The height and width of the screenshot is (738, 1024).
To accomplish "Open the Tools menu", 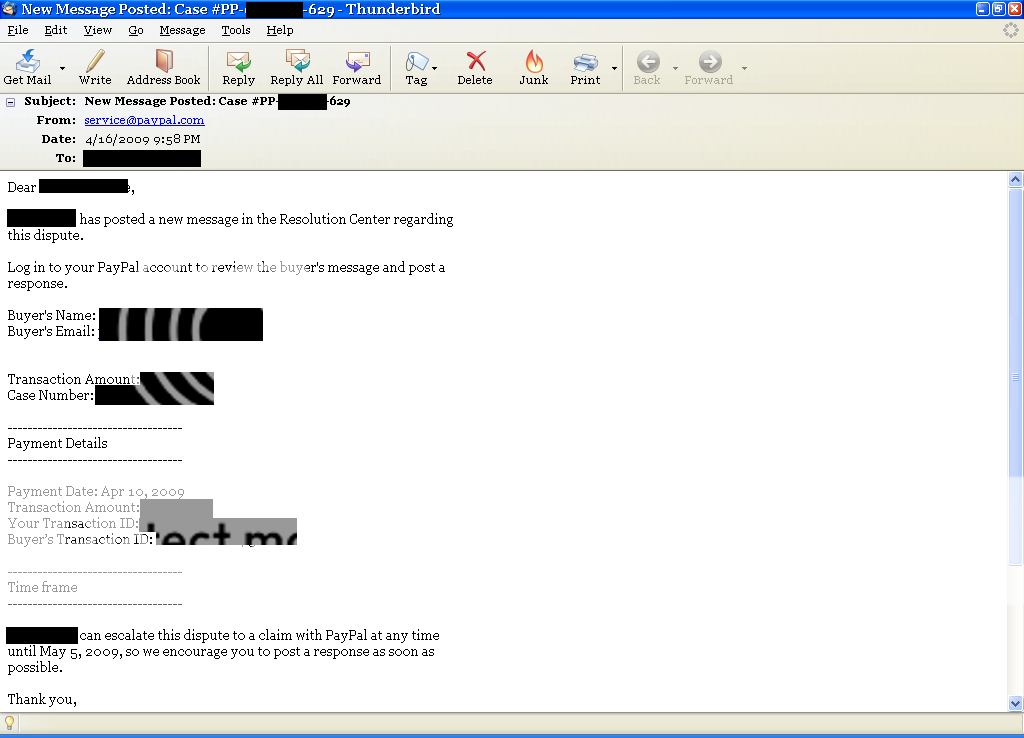I will 236,30.
